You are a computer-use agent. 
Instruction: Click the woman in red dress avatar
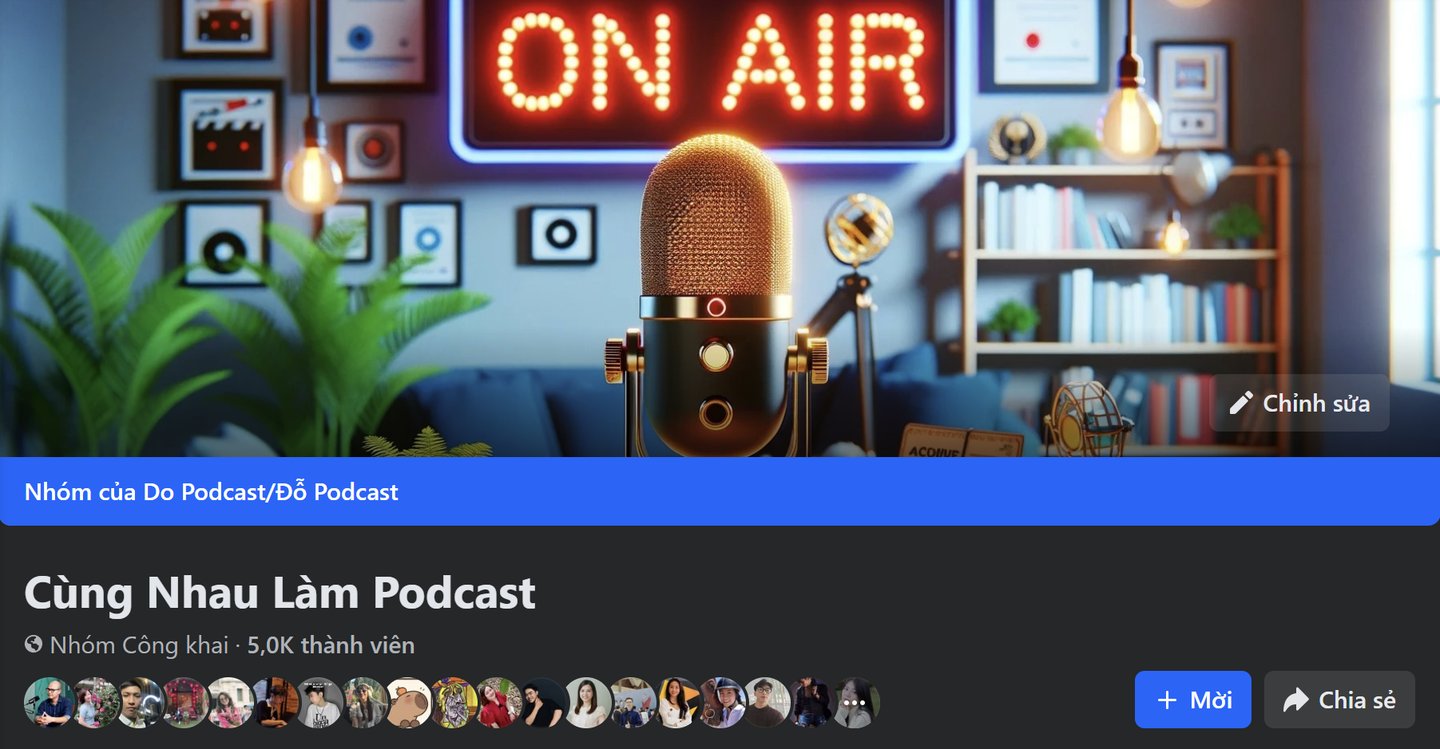pos(498,702)
